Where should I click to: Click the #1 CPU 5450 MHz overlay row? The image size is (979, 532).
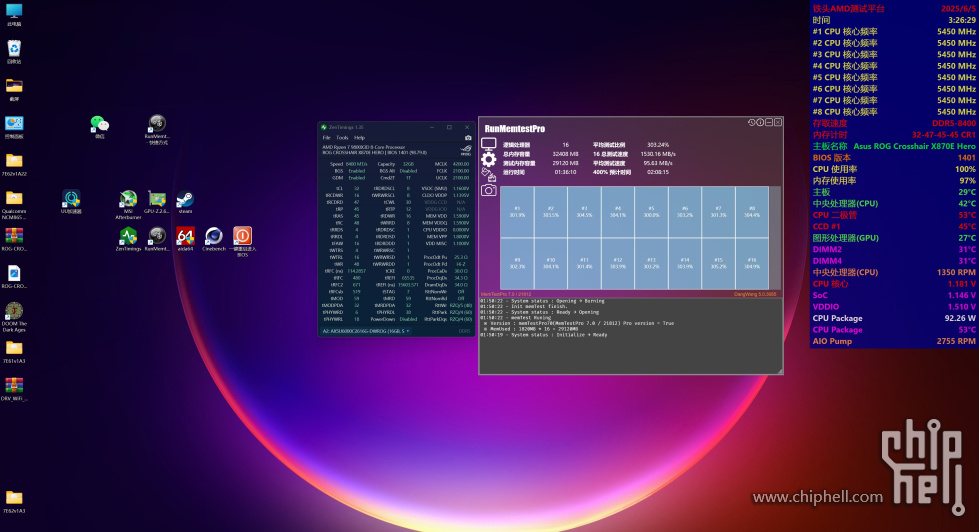[893, 31]
